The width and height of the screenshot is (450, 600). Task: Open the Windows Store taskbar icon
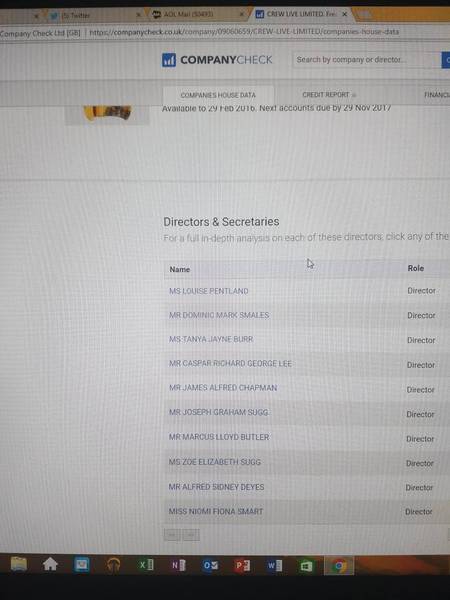(x=306, y=566)
